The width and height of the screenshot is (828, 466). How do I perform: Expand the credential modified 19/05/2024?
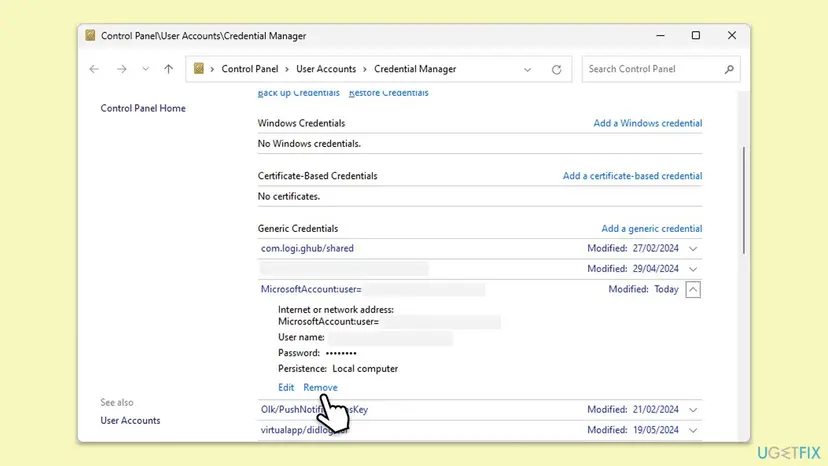click(693, 430)
